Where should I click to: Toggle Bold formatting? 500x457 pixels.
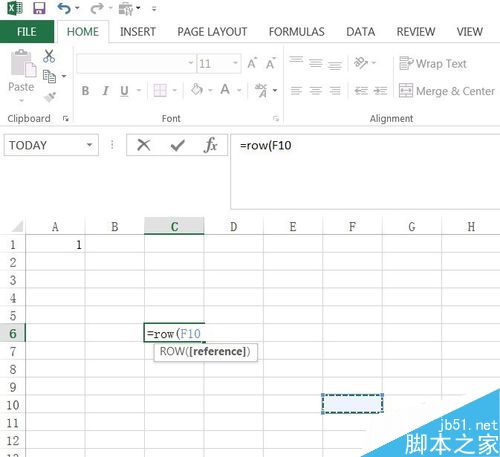(x=85, y=91)
